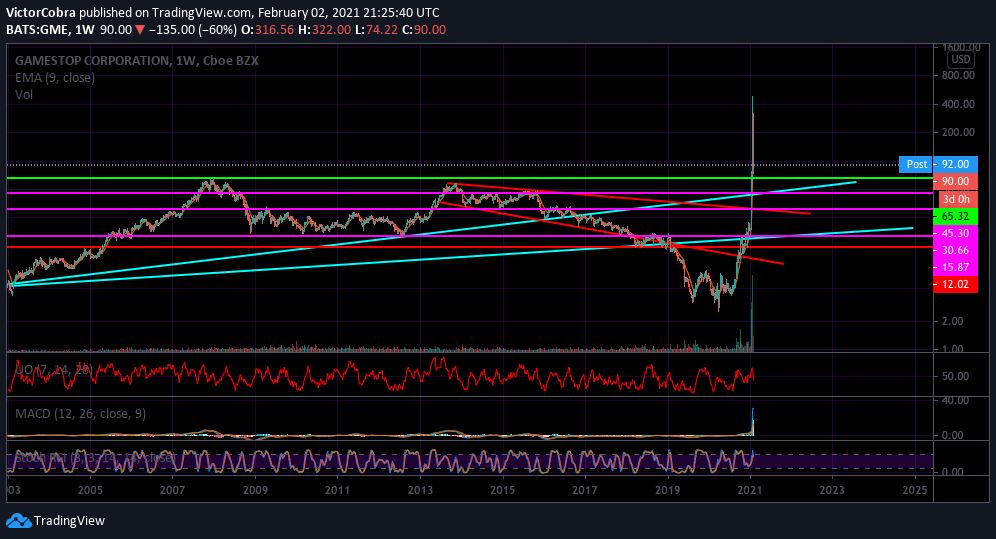This screenshot has height=539, width=996.
Task: Select the red 90.00 price label
Action: 955,182
